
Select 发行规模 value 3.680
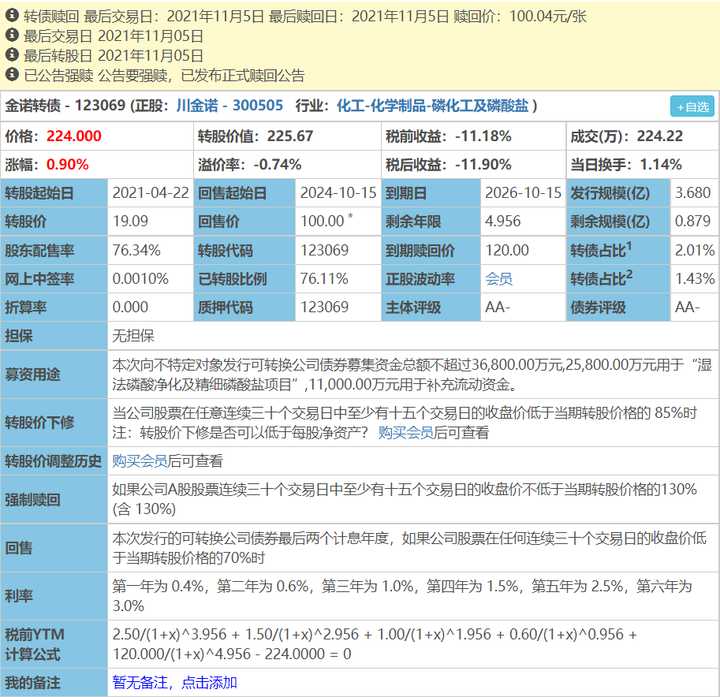click(693, 193)
